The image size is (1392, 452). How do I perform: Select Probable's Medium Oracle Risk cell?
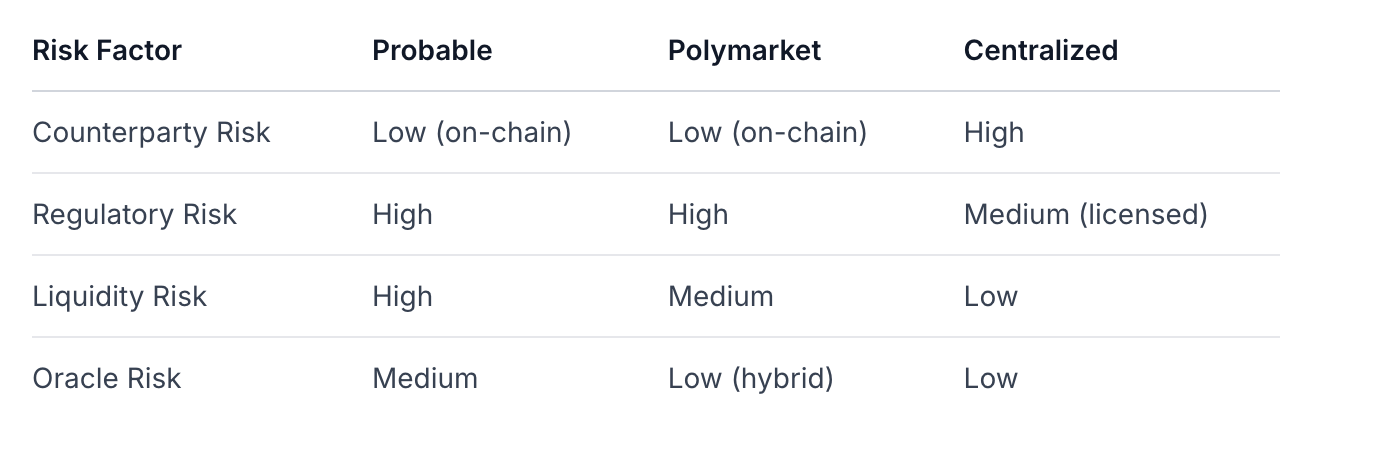pyautogui.click(x=425, y=379)
